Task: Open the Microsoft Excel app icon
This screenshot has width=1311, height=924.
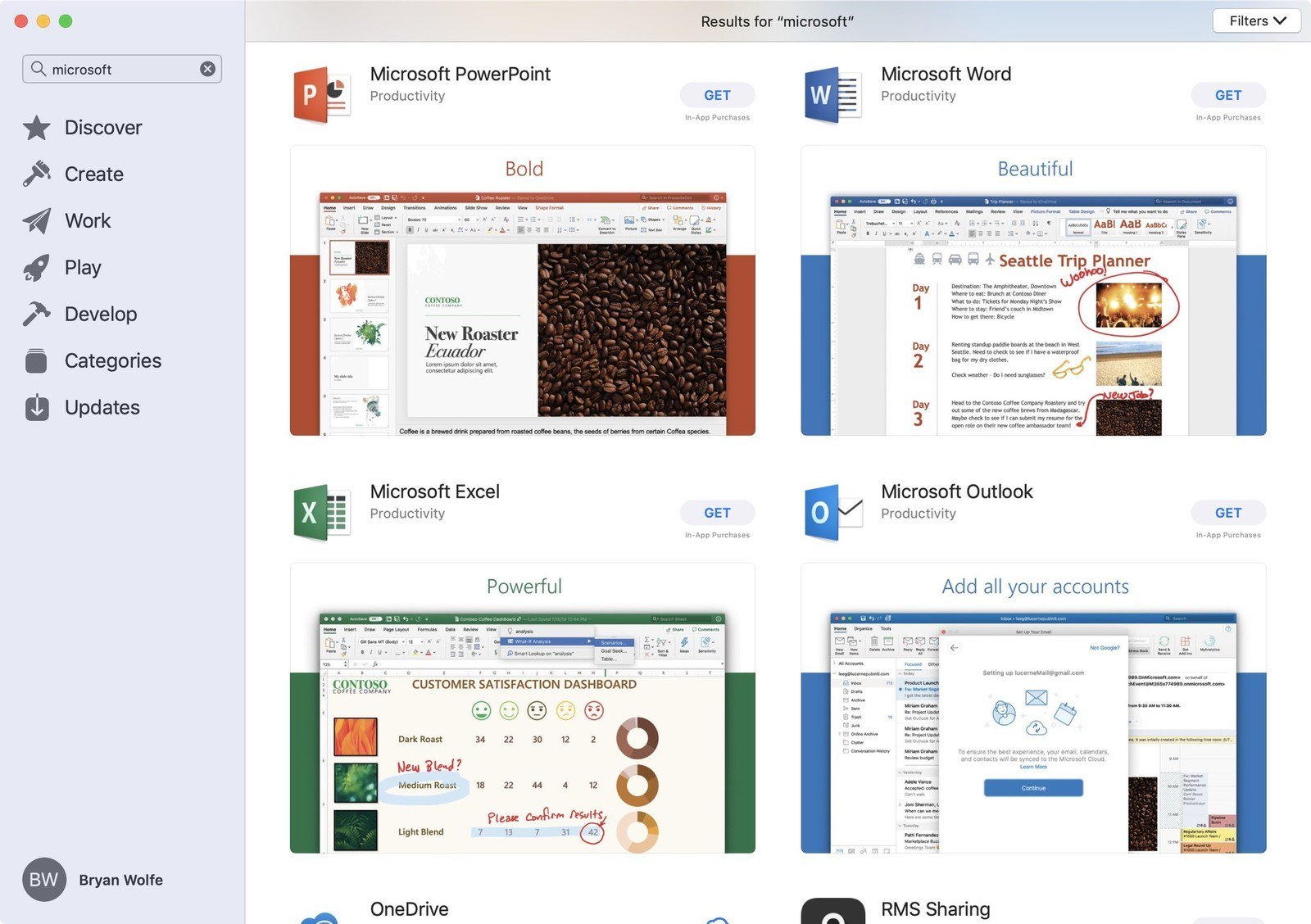Action: pos(322,513)
